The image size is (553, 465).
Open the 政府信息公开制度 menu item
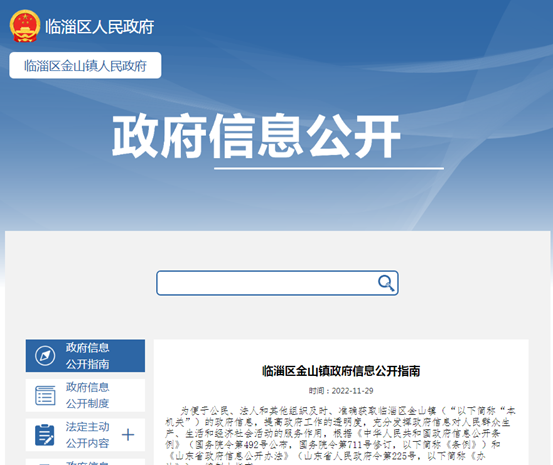[85, 395]
